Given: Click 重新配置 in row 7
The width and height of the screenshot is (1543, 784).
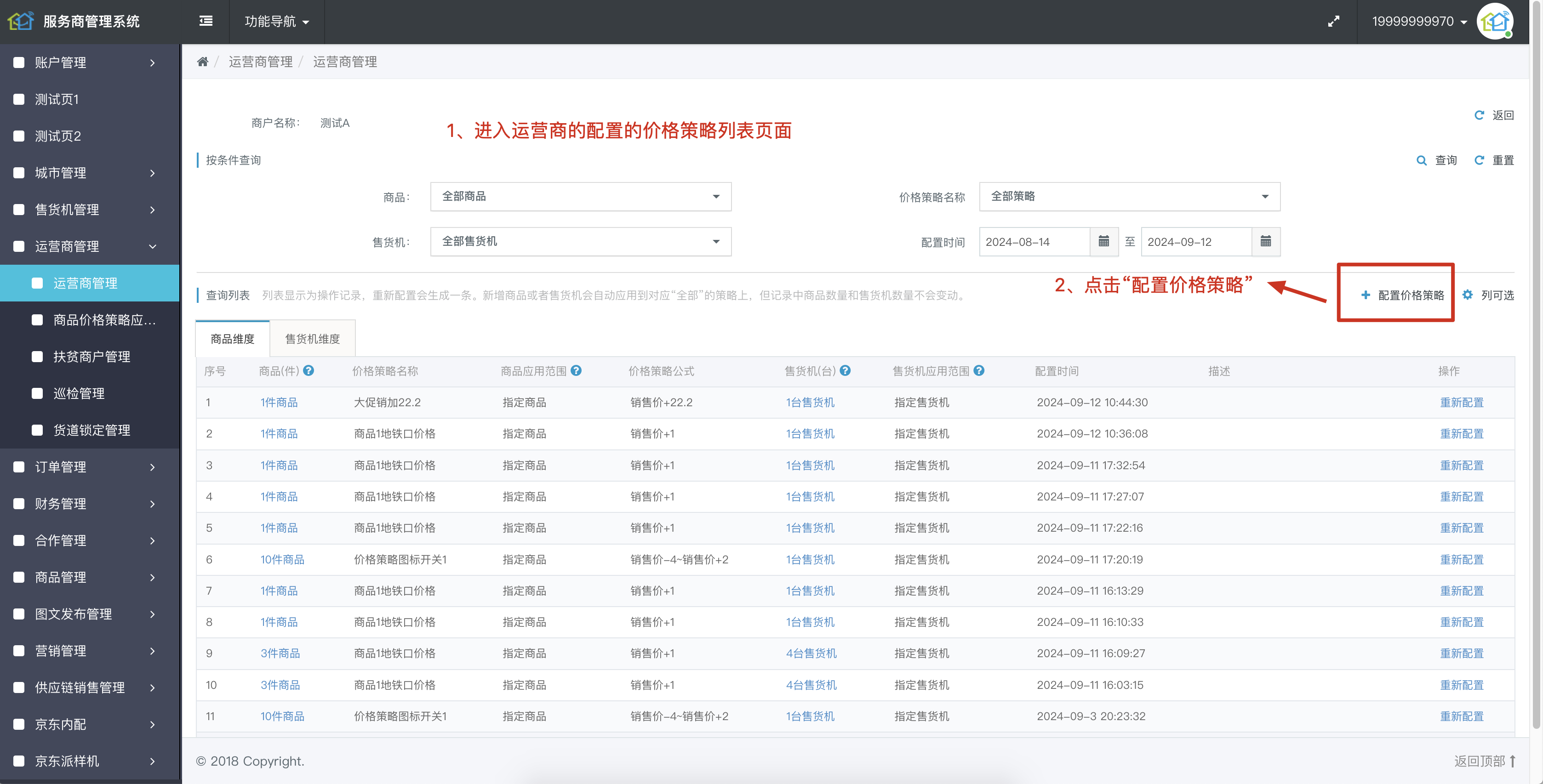Looking at the screenshot, I should pos(1462,591).
